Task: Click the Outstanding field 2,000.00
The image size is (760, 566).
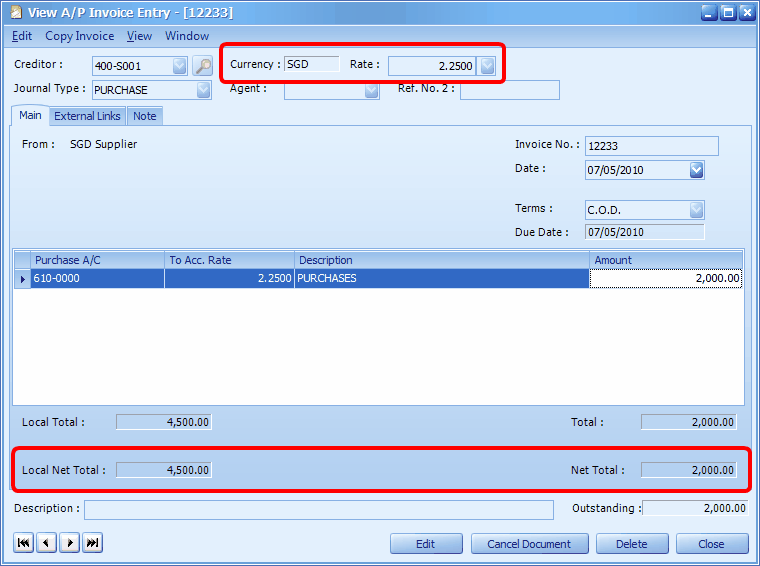Action: [x=695, y=508]
